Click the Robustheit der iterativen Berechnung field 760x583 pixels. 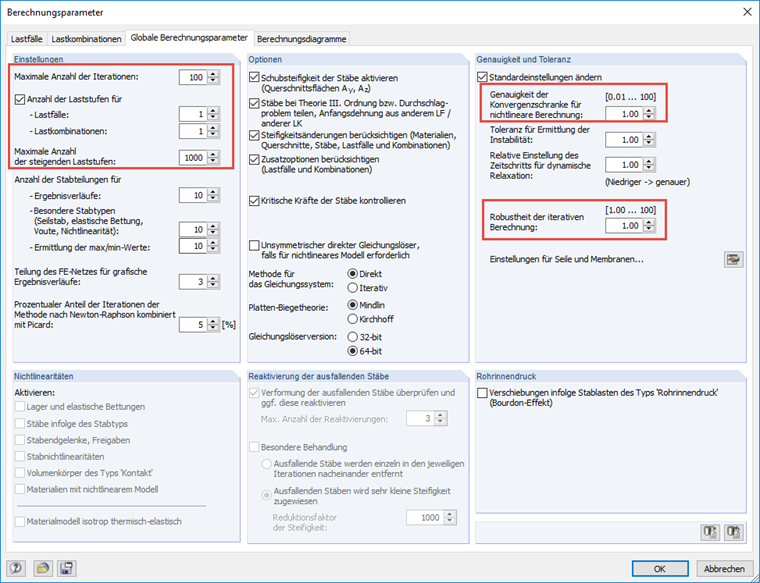tap(624, 226)
